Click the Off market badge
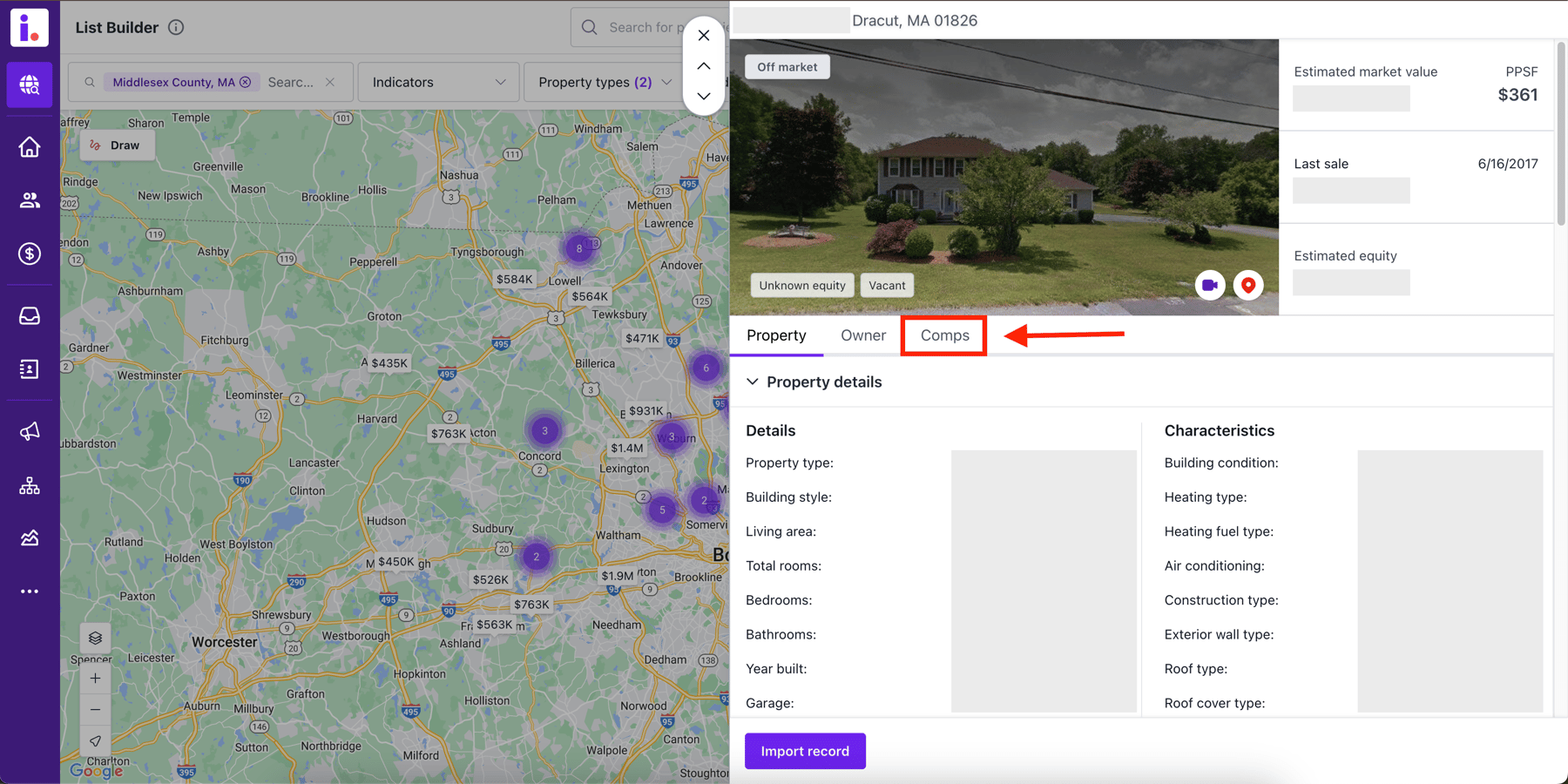 pos(787,67)
